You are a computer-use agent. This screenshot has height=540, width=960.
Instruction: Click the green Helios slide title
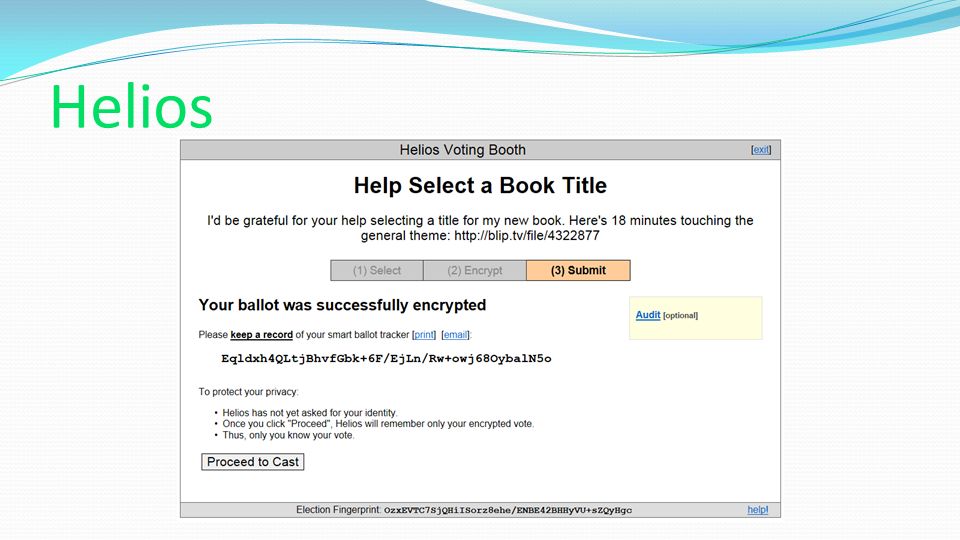pyautogui.click(x=132, y=107)
